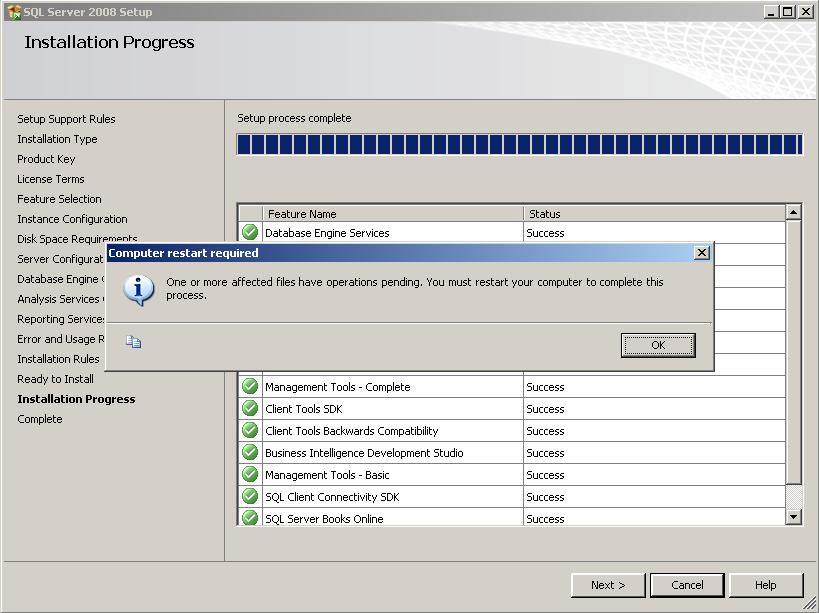This screenshot has width=819, height=613.
Task: Click the Next > button
Action: (608, 585)
